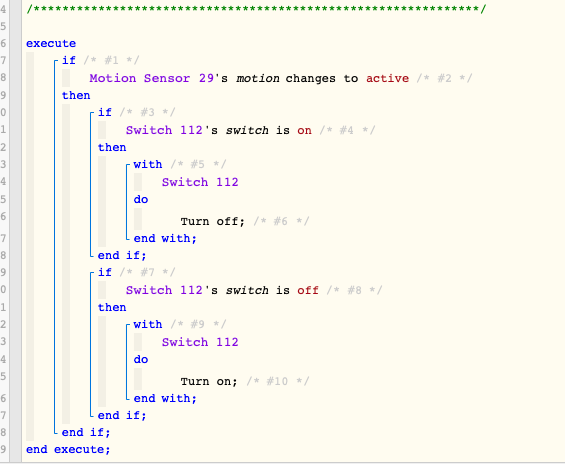Open the if statement #7
Image resolution: width=565 pixels, height=464 pixels.
click(x=105, y=272)
